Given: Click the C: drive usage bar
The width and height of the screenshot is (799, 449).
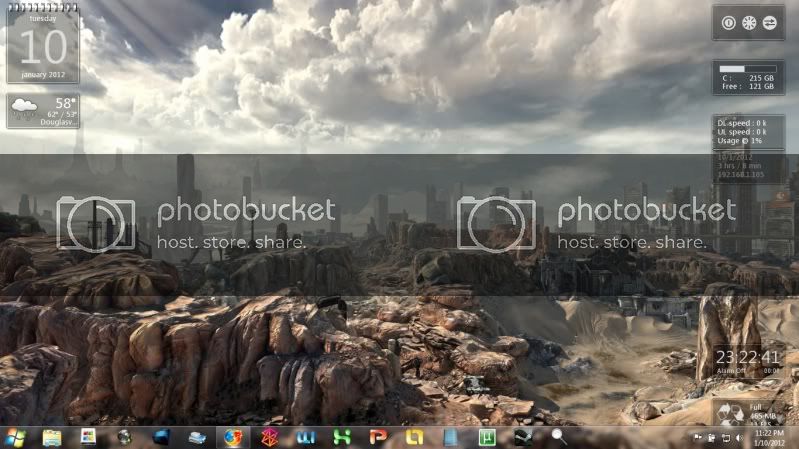Looking at the screenshot, I should tap(747, 69).
